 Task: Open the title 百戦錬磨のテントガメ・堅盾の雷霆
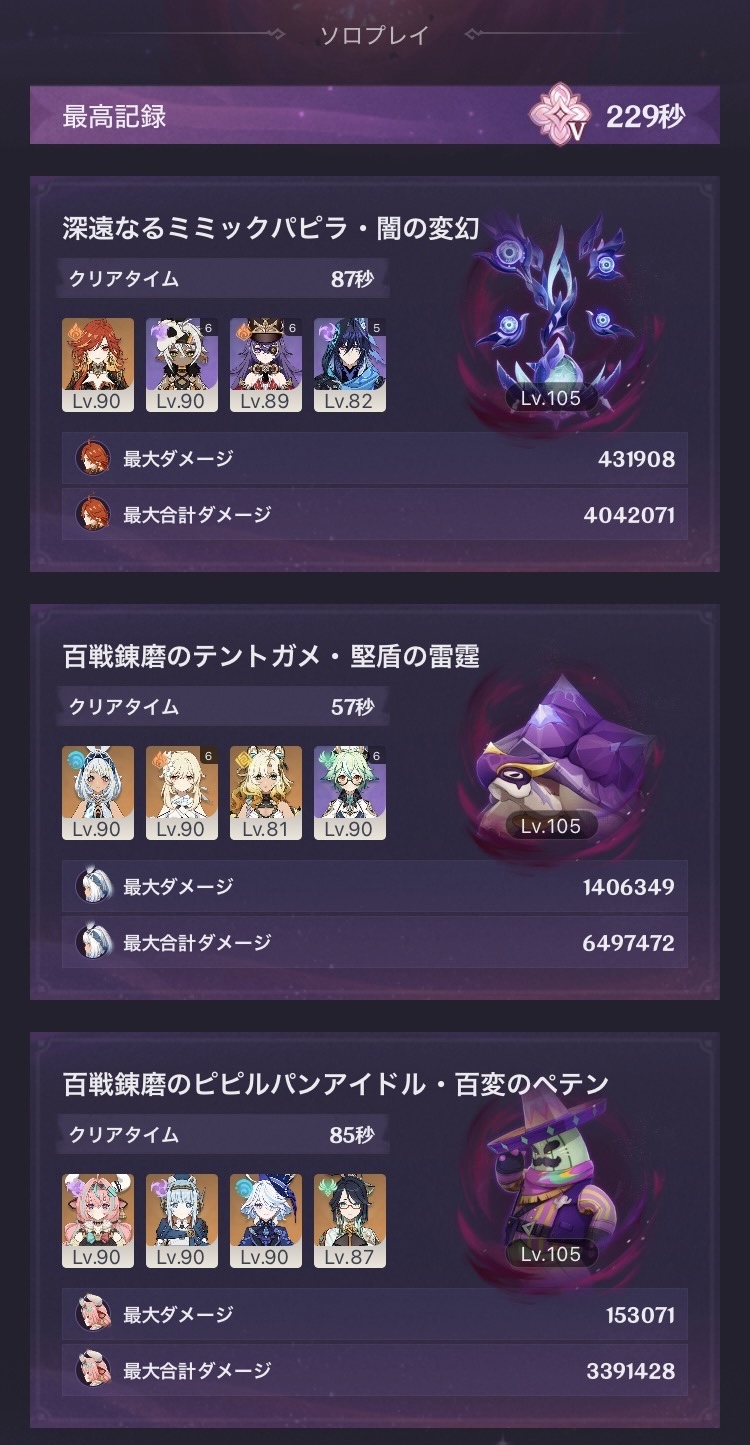click(x=271, y=656)
